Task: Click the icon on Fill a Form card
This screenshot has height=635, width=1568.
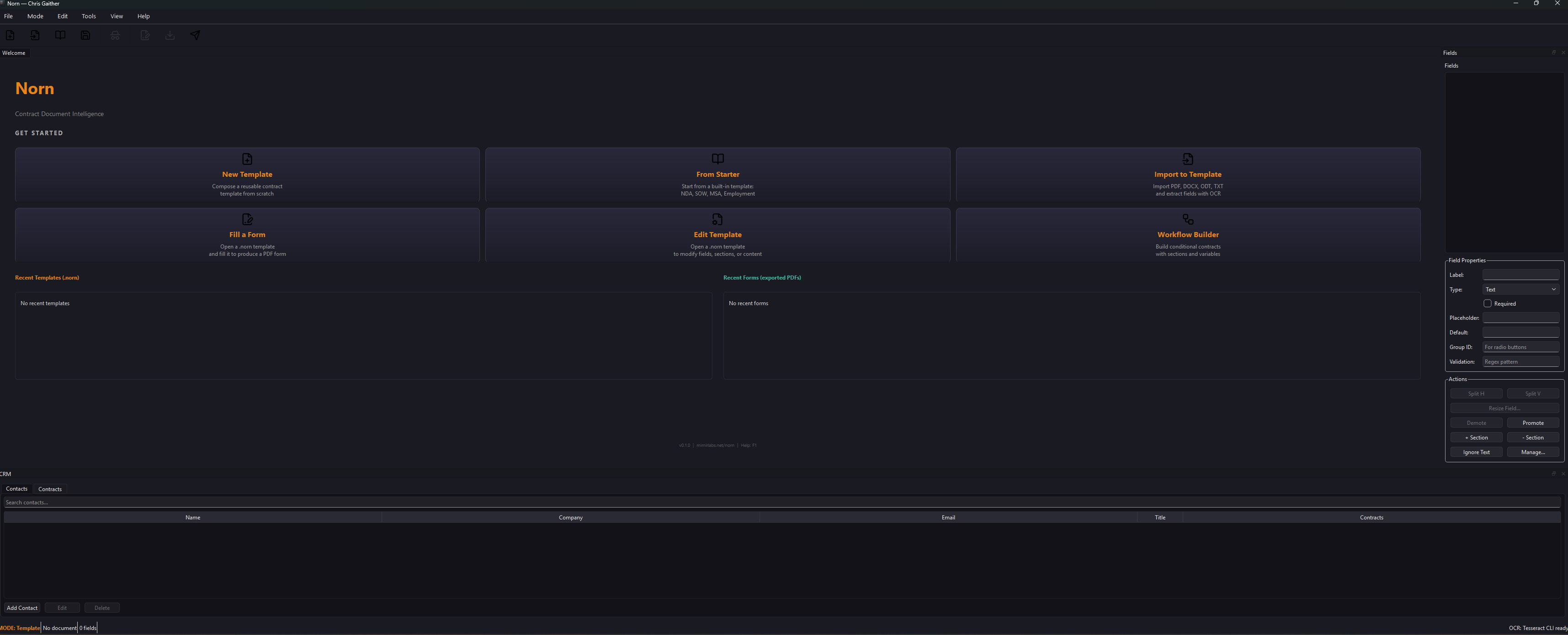Action: (x=247, y=219)
